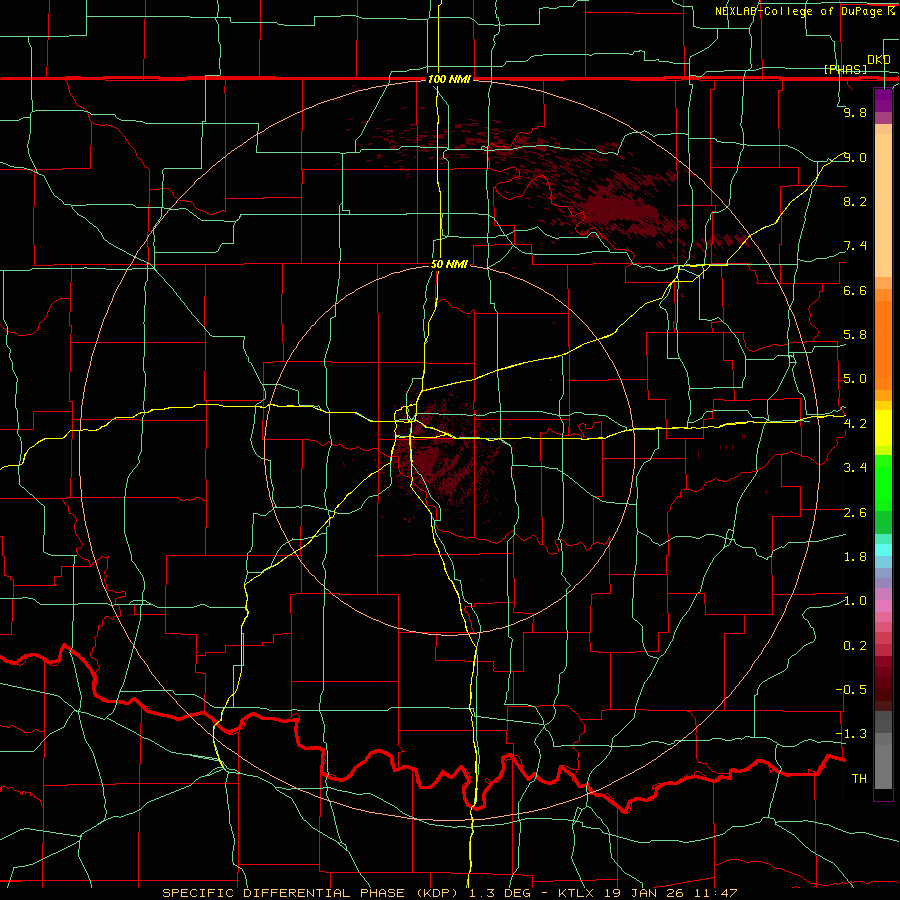This screenshot has width=900, height=900.
Task: Pick the pink band near 1.0
Action: point(883,606)
